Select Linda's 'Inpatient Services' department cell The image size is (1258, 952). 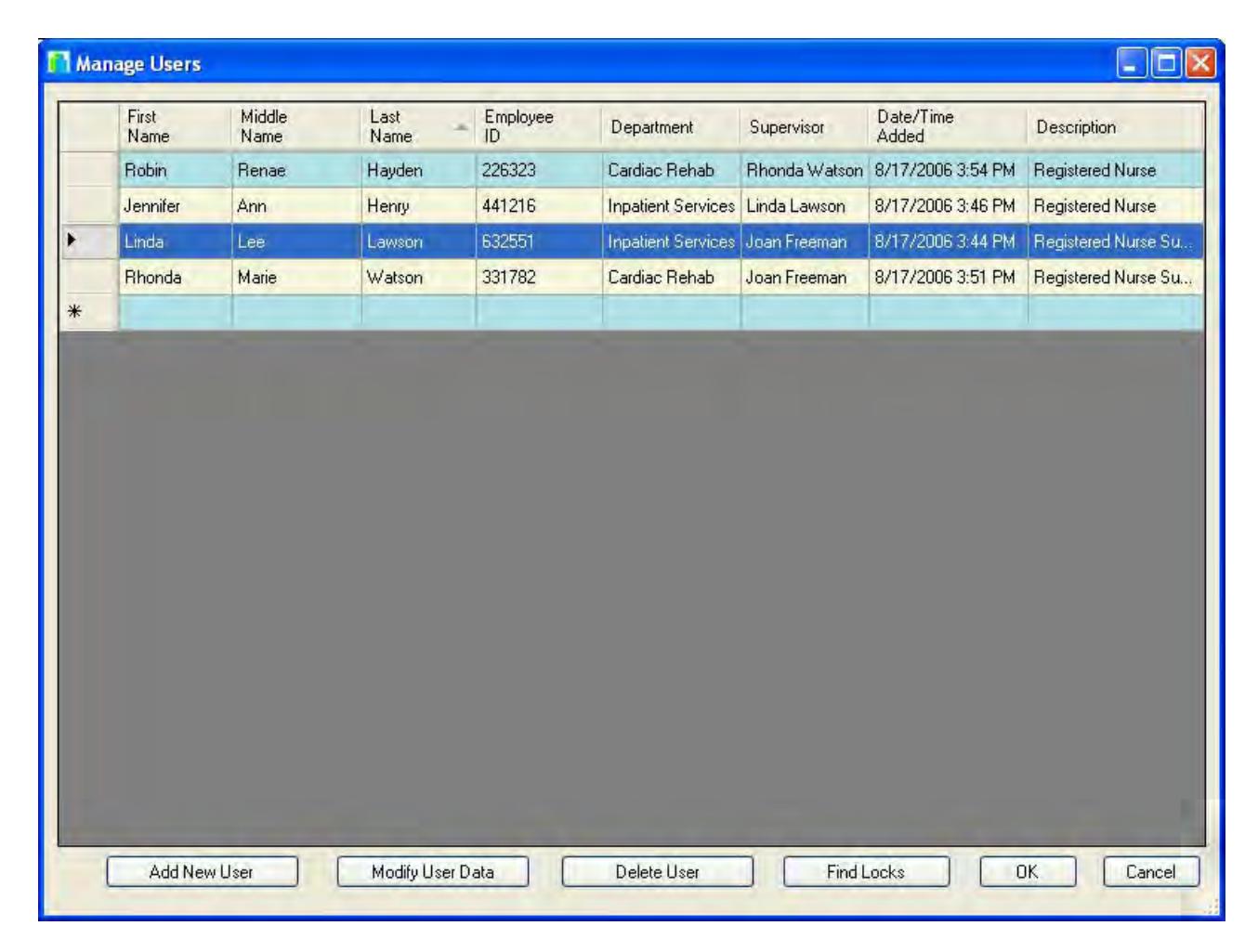[672, 241]
